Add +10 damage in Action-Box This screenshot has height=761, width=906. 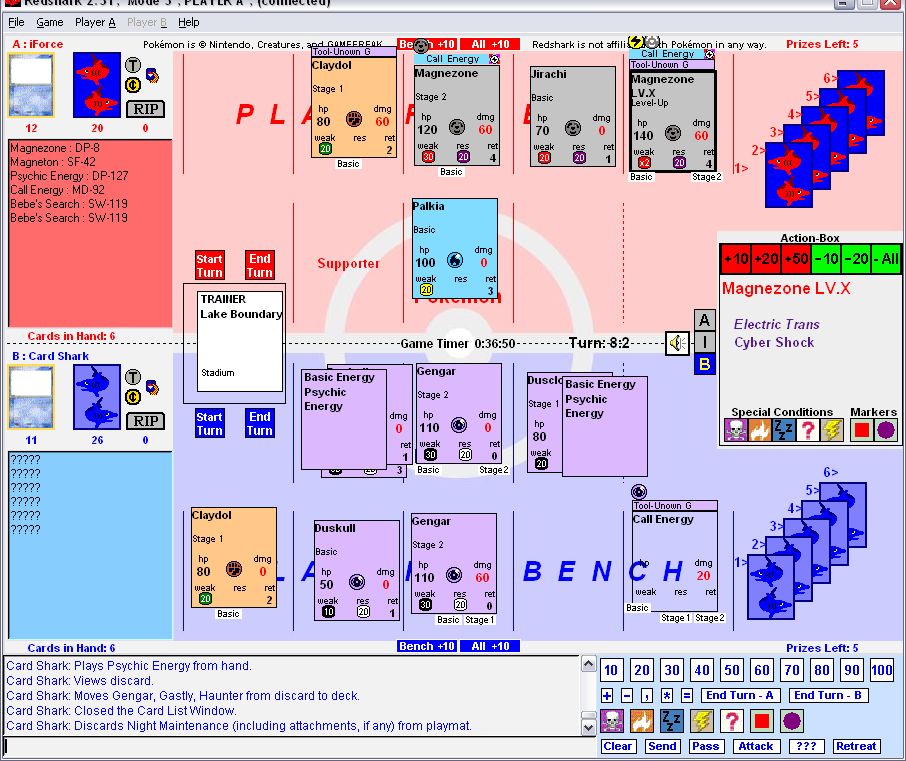pos(736,259)
